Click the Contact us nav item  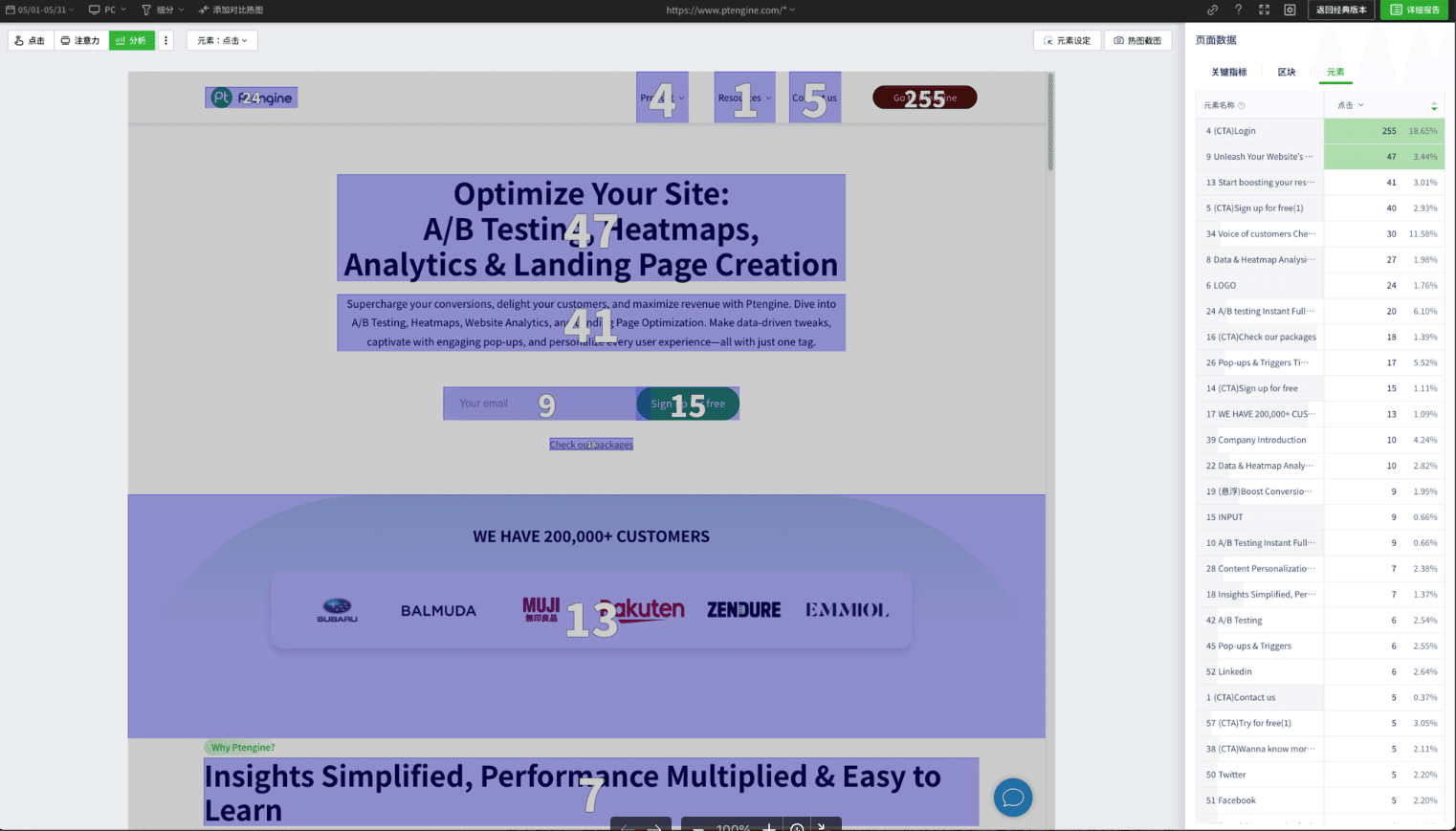point(815,98)
